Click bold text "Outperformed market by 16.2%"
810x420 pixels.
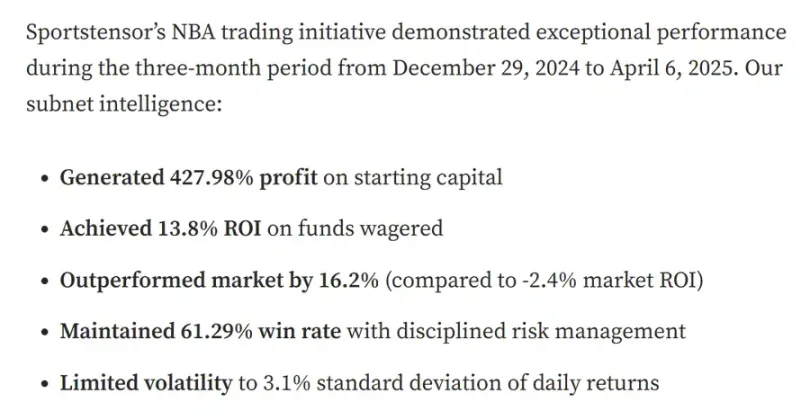click(x=219, y=280)
